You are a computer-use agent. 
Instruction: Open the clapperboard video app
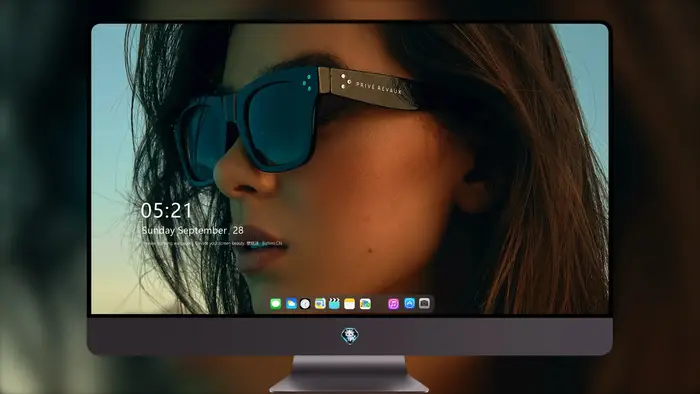[x=334, y=304]
